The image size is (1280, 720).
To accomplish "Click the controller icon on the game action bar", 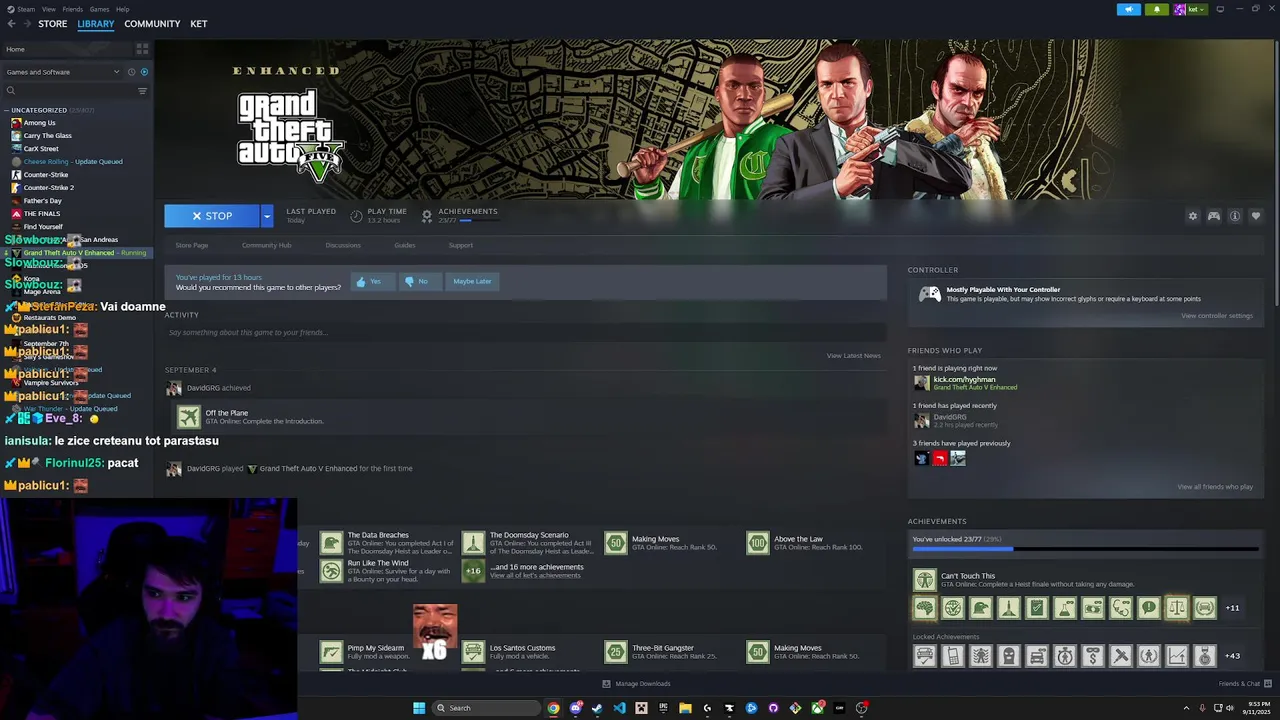I will click(1214, 216).
